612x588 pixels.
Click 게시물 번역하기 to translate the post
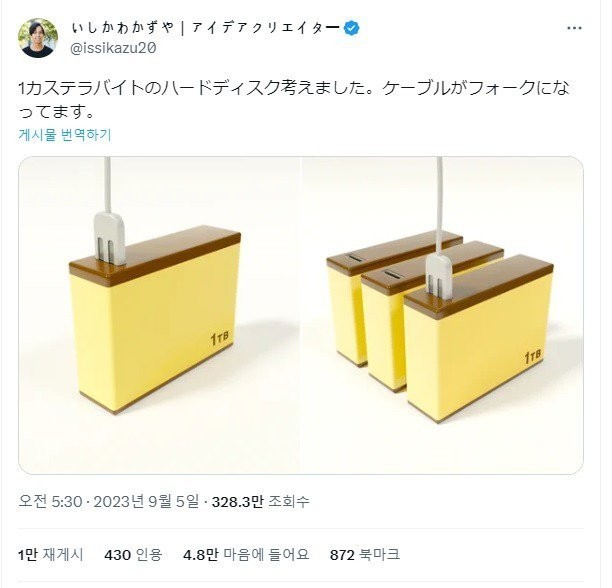coord(65,135)
